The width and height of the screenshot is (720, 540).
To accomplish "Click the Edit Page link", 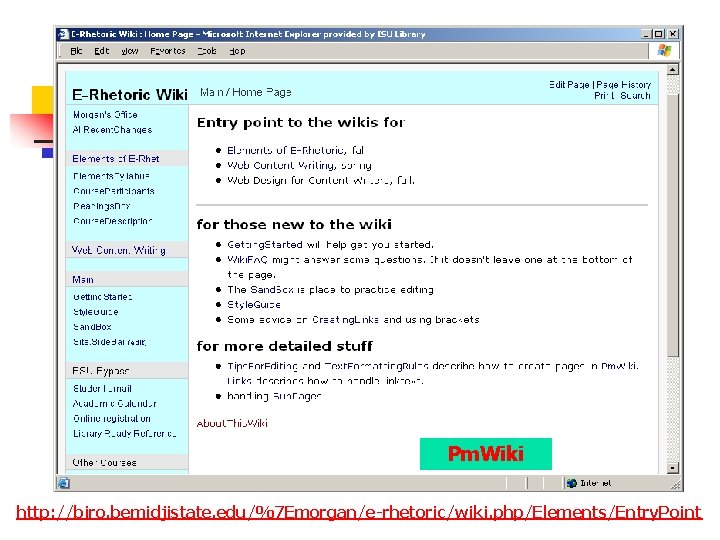I will (x=569, y=85).
